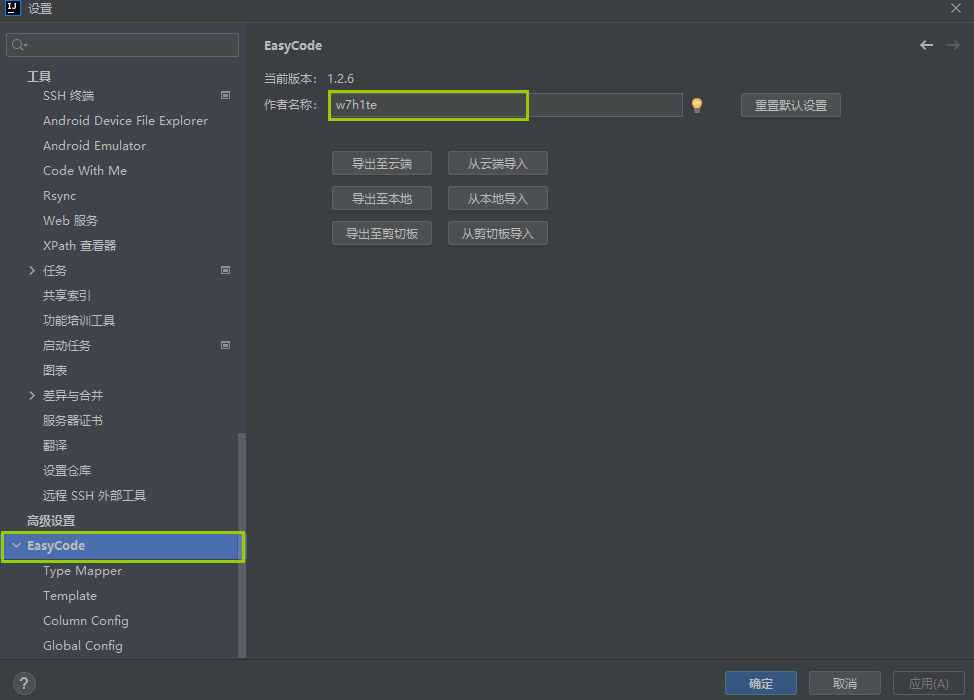
Task: Click 从本地导入 button
Action: pyautogui.click(x=498, y=199)
